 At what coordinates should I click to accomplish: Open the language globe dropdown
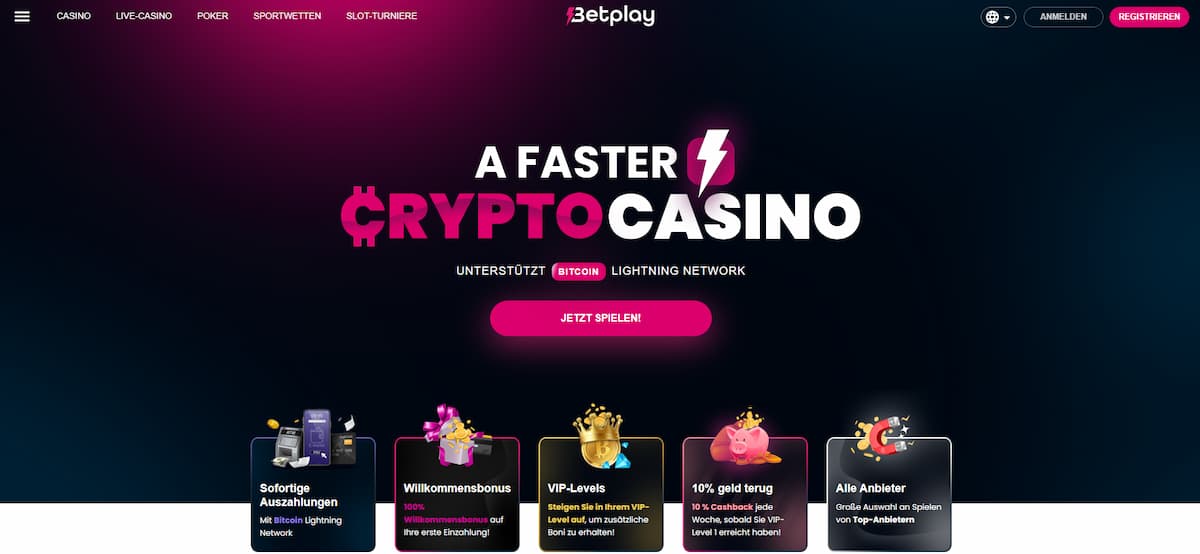998,17
